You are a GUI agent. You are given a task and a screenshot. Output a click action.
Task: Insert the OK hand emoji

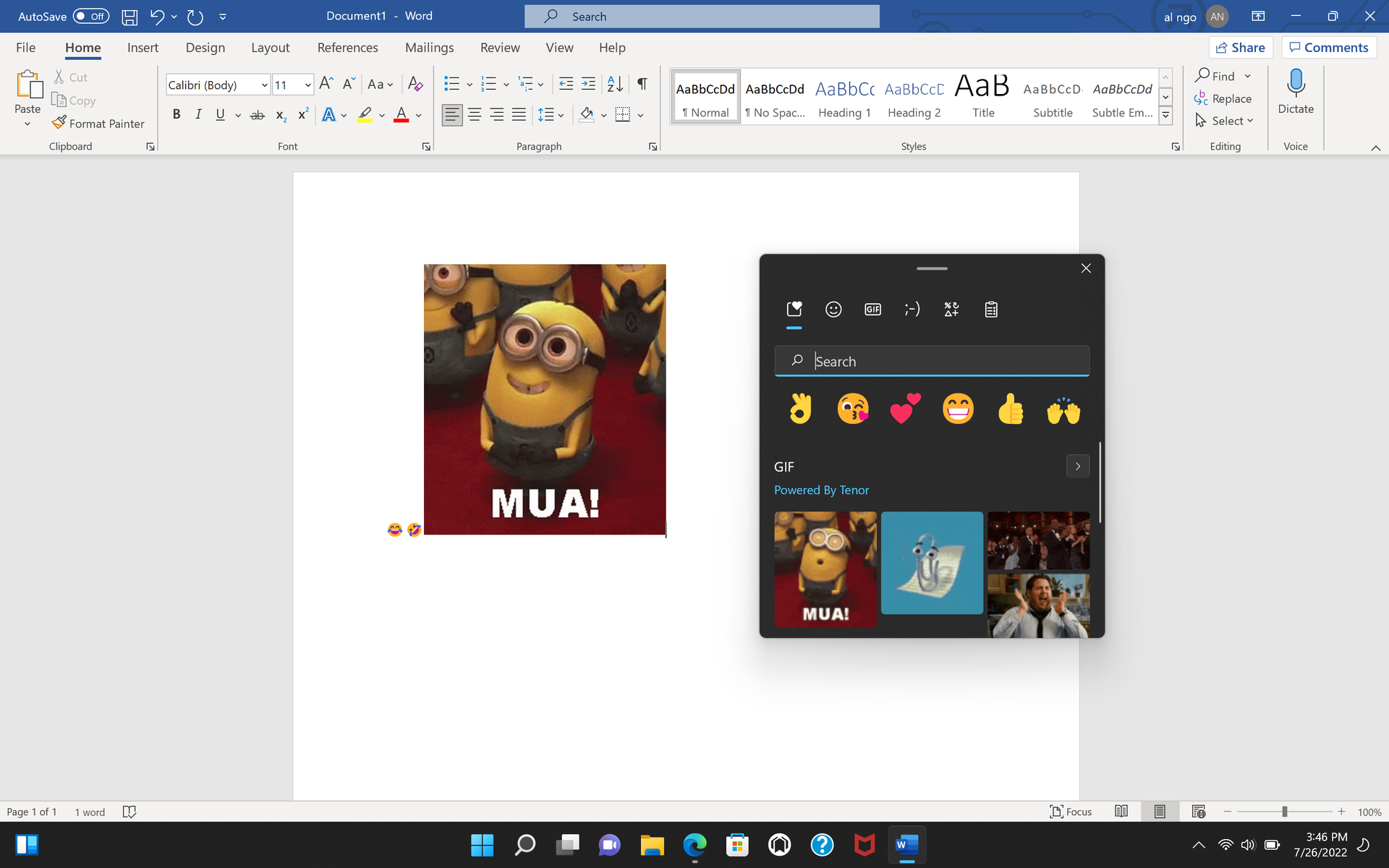tap(800, 409)
